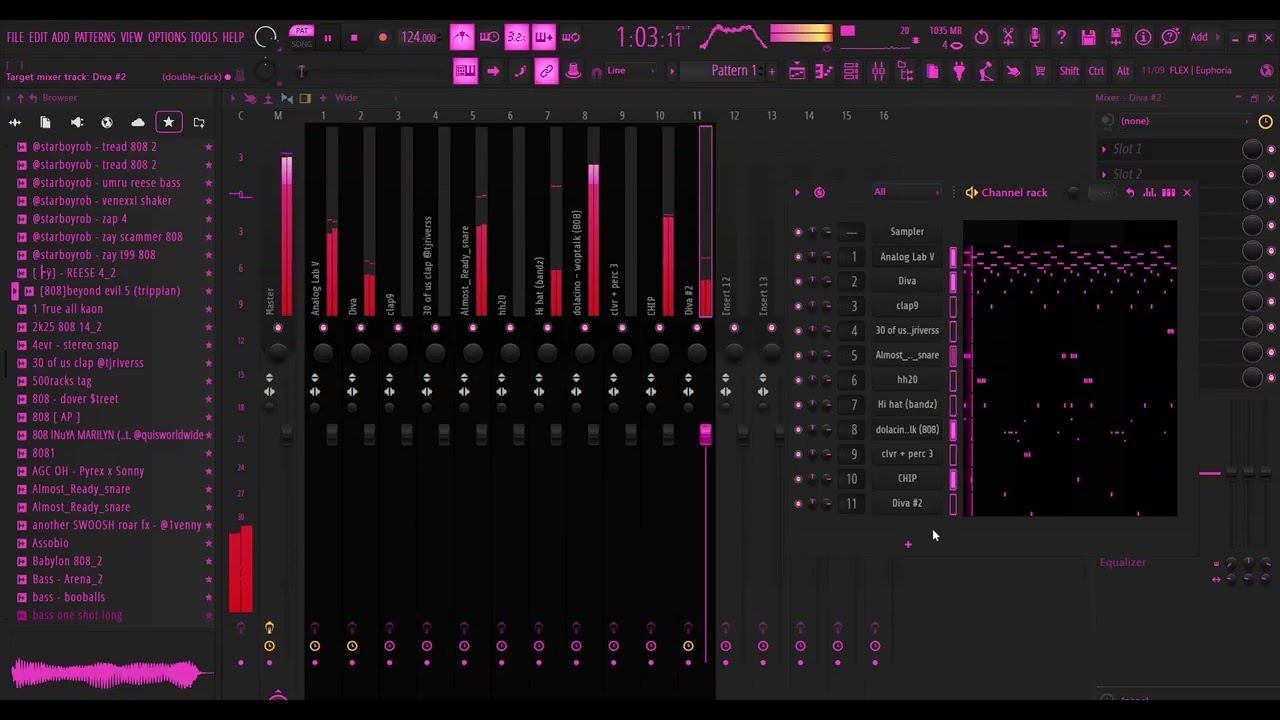Click the typing keyboard to piano icon

465,71
